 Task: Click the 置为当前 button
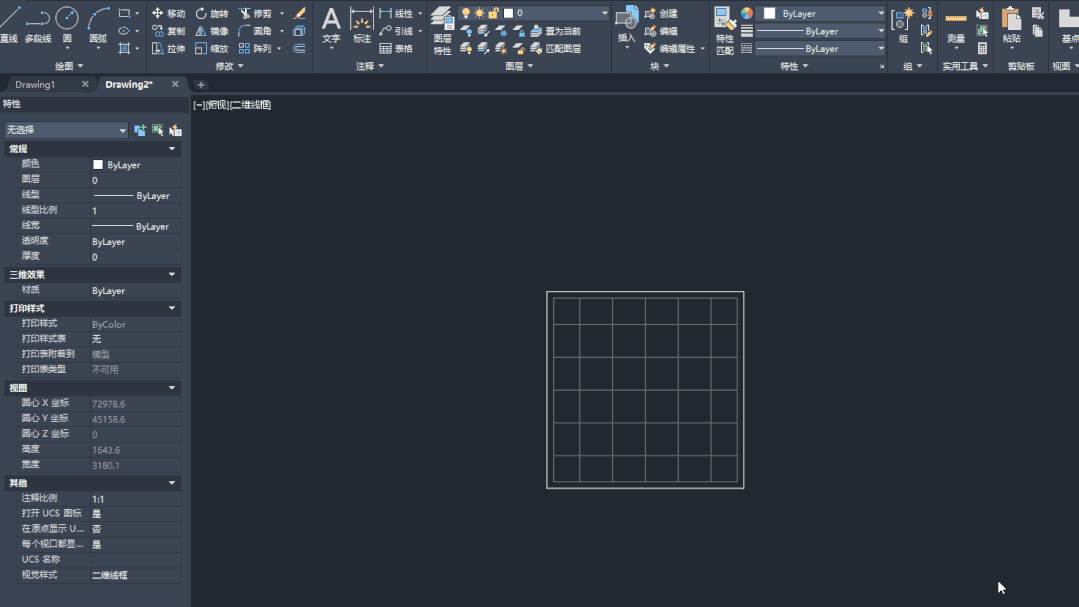click(555, 31)
